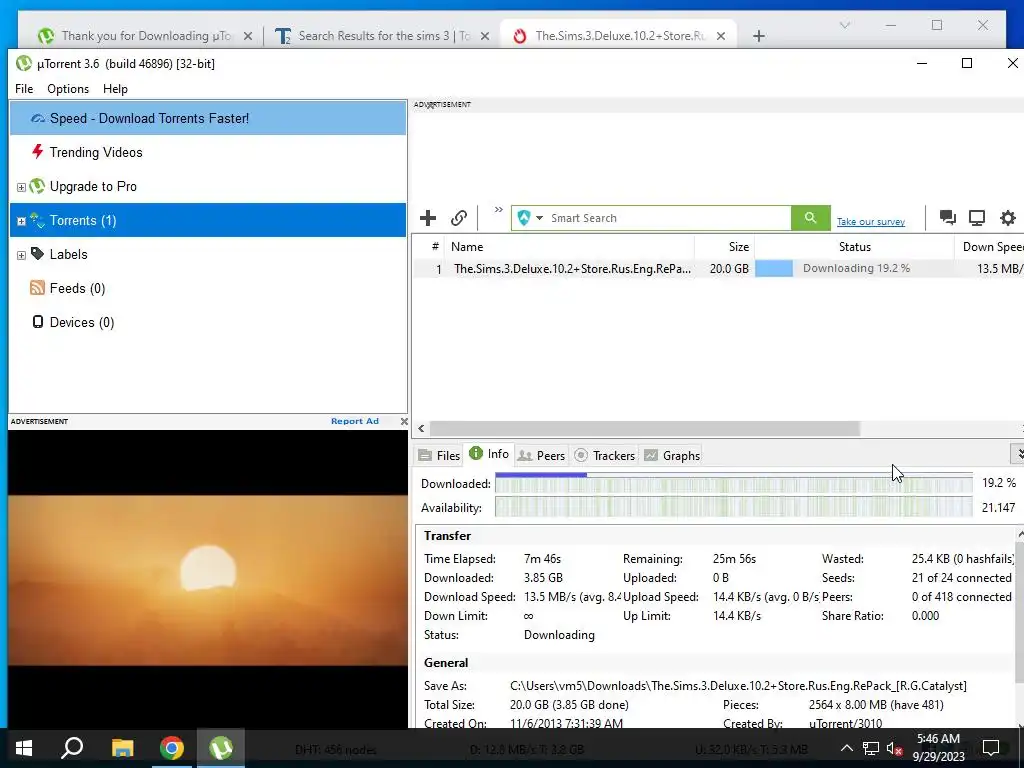Click the Speed gauge icon in sidebar
This screenshot has height=768, width=1024.
click(38, 118)
